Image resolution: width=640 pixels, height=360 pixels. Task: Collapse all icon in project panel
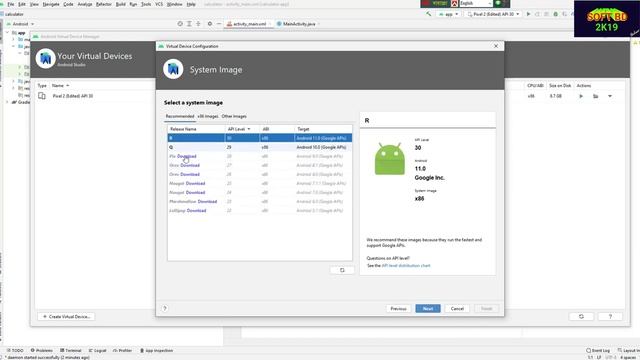(x=198, y=24)
